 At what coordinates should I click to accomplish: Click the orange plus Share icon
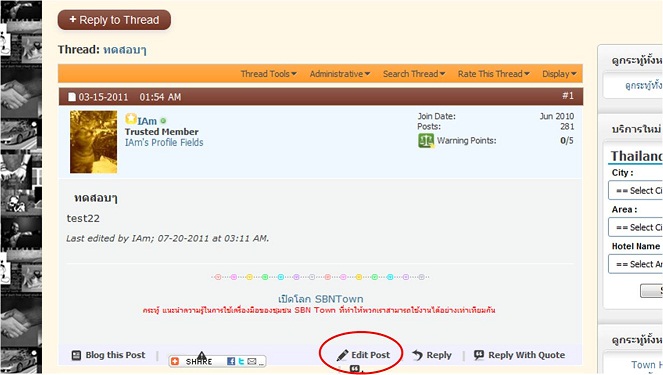(175, 361)
